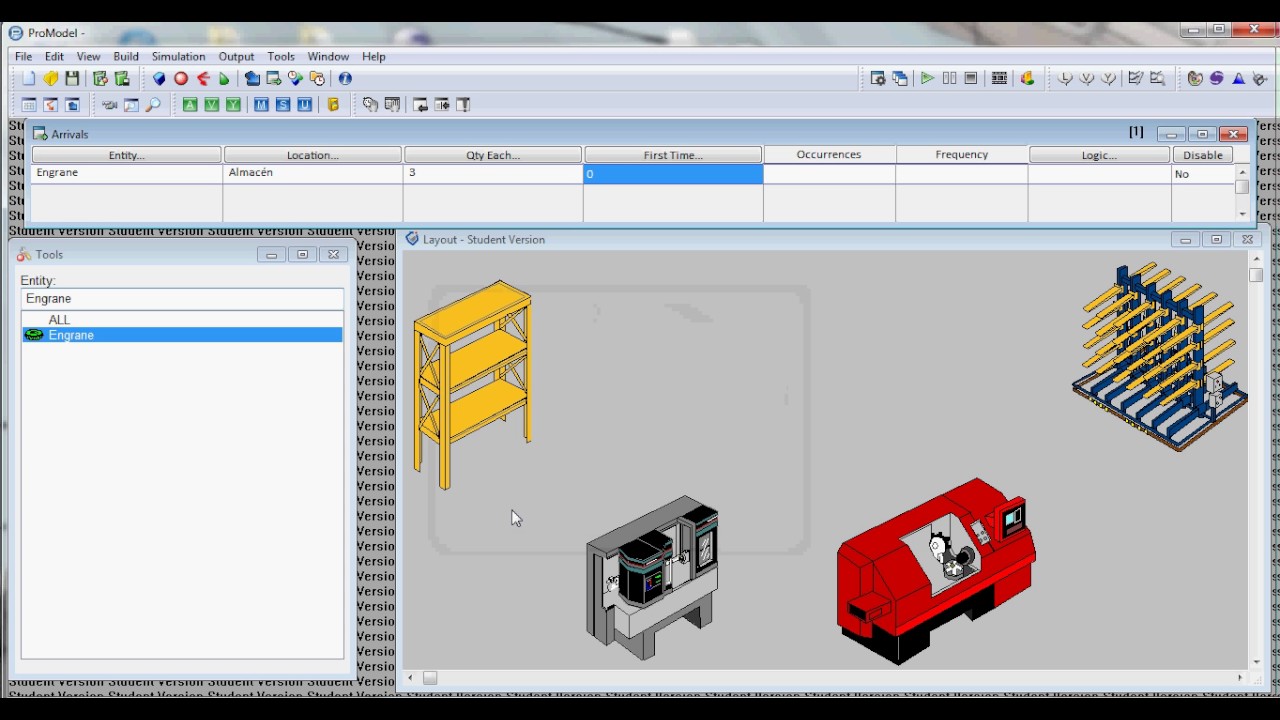
Task: Click the stop simulation icon
Action: (970, 78)
